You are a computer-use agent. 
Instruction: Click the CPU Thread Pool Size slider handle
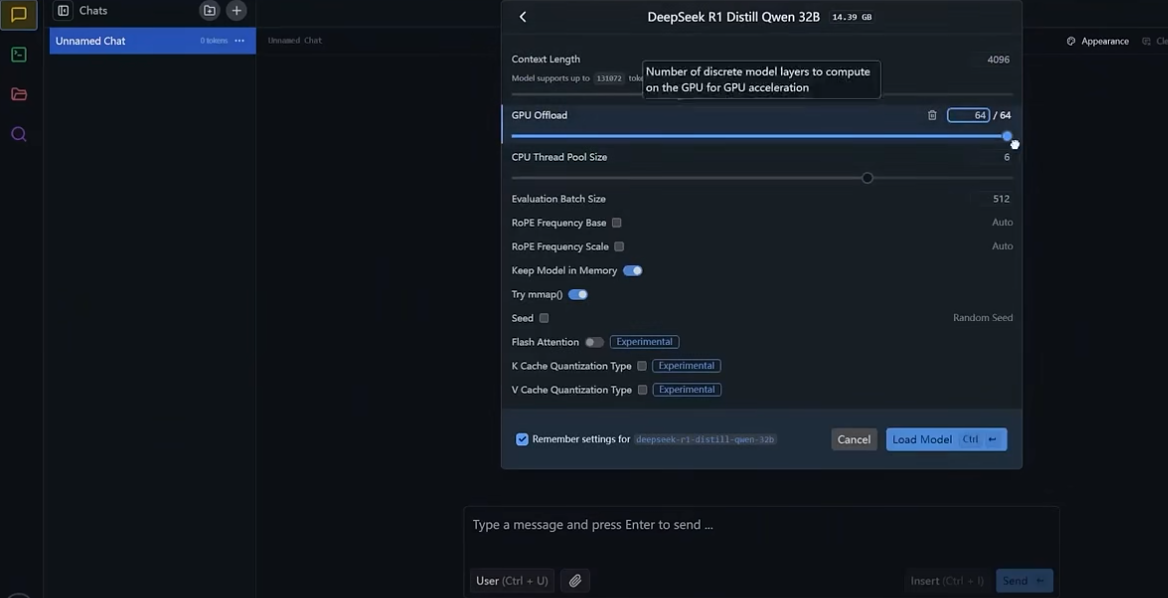tap(867, 178)
